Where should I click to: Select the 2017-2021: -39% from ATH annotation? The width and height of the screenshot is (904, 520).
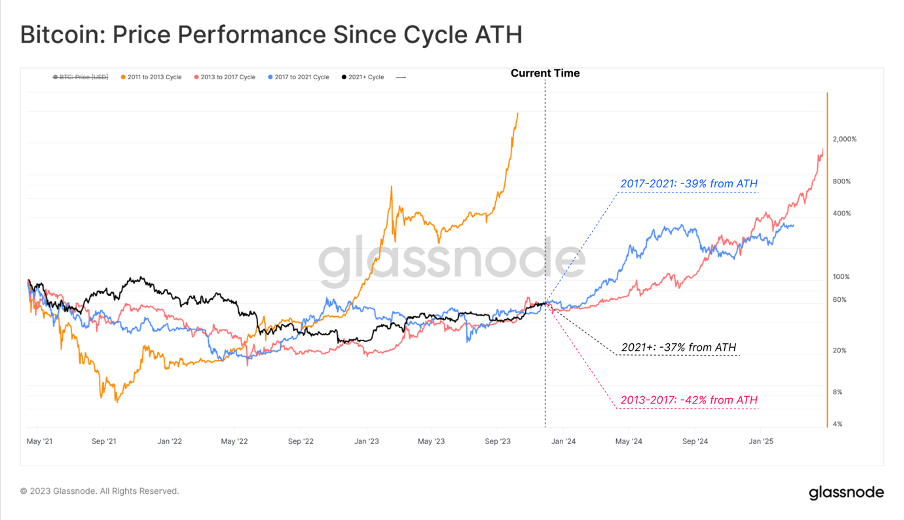[689, 182]
